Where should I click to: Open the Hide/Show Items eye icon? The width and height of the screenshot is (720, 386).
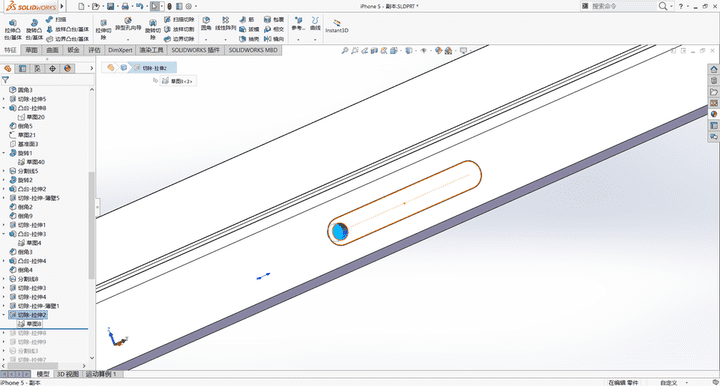pyautogui.click(x=423, y=50)
